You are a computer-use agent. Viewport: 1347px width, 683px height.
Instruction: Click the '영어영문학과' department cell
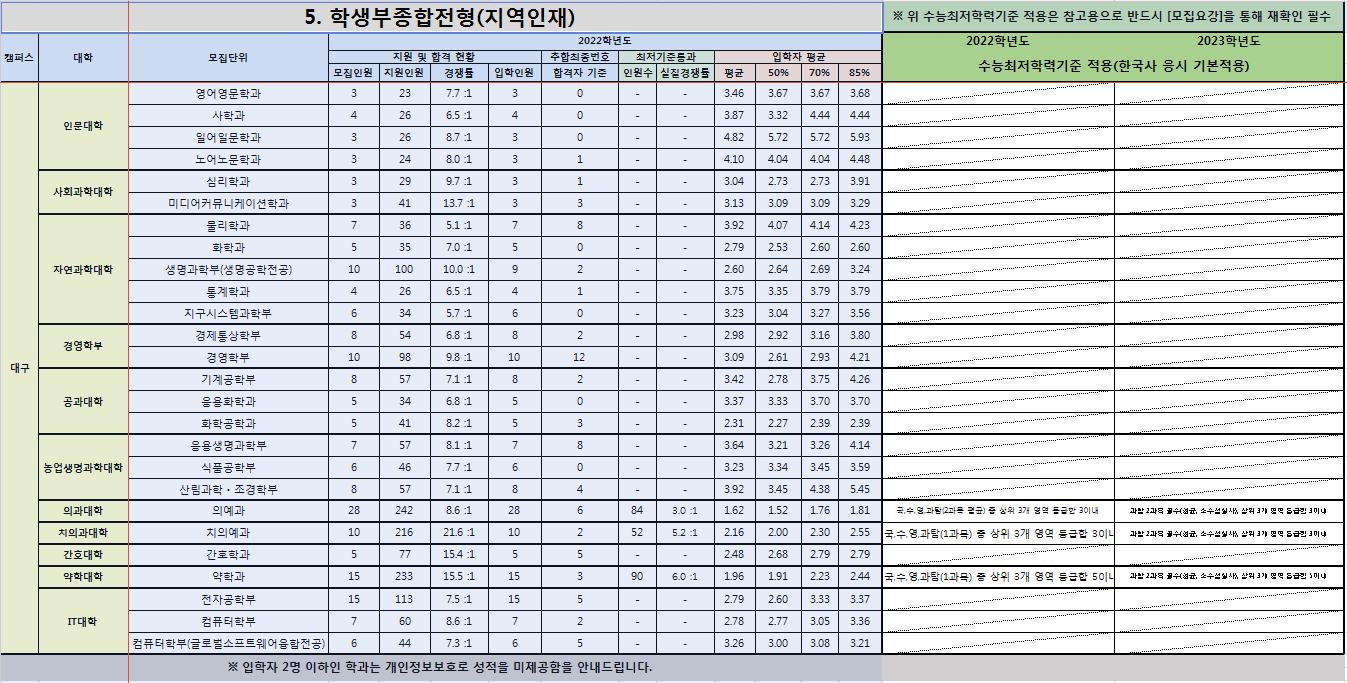[228, 93]
